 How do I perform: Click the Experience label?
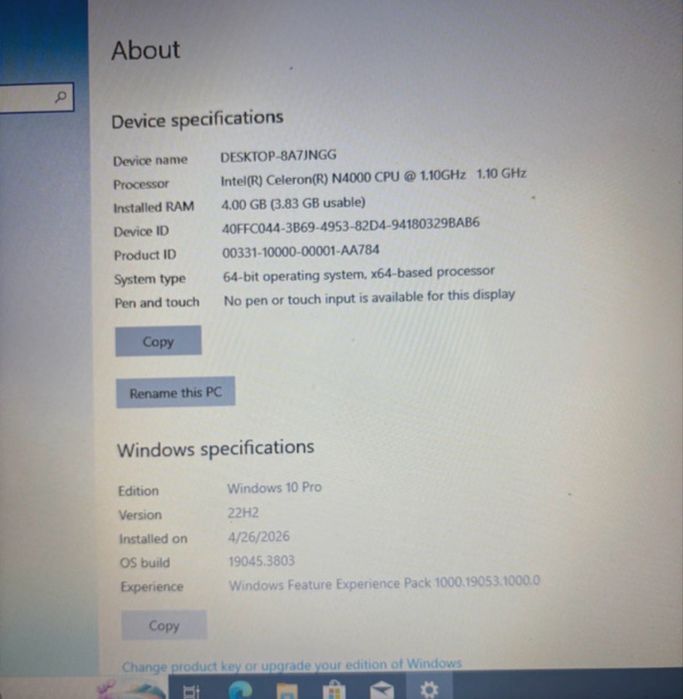[152, 587]
